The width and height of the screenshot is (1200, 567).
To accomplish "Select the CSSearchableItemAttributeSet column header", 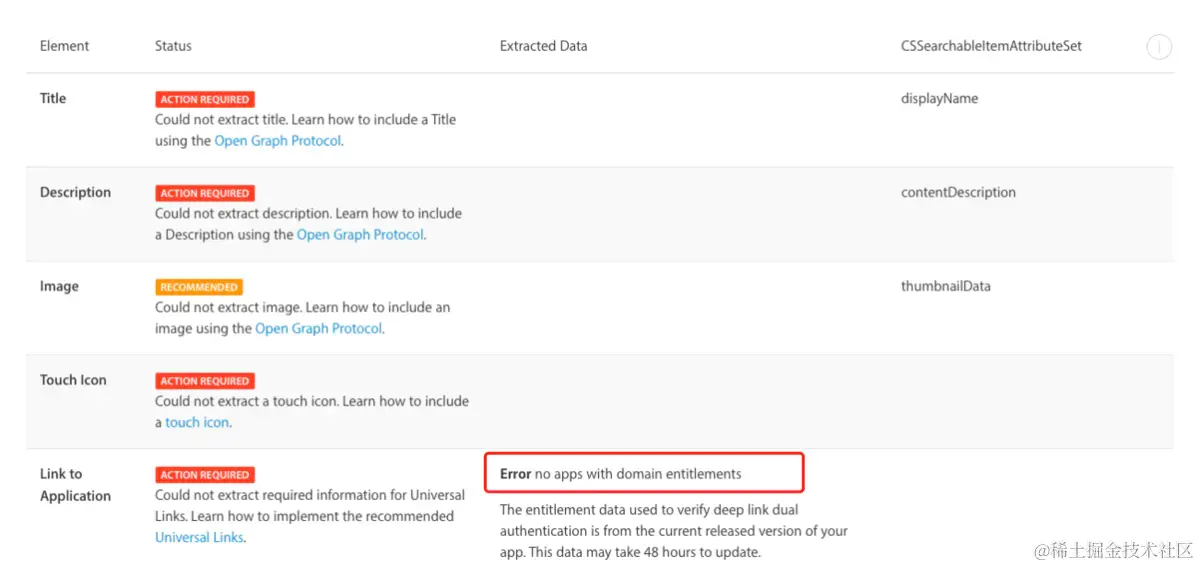I will click(991, 46).
